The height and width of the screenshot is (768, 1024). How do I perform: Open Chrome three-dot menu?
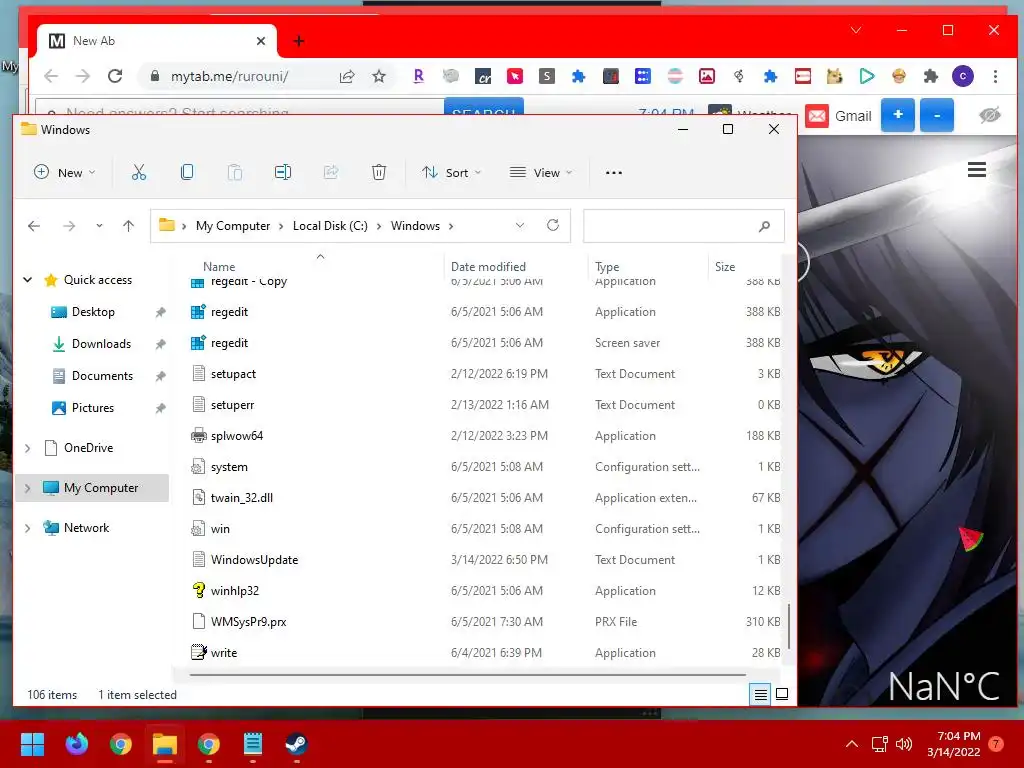(x=995, y=76)
